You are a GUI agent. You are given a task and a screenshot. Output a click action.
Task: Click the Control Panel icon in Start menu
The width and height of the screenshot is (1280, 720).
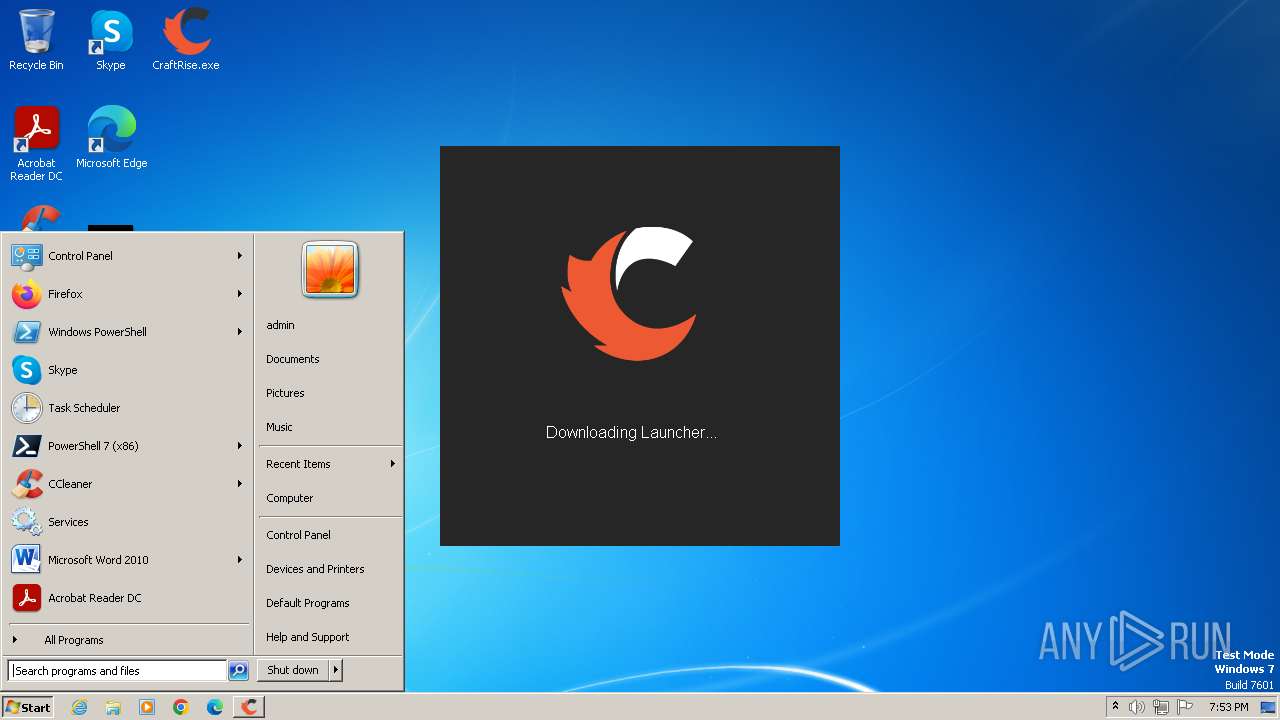26,256
